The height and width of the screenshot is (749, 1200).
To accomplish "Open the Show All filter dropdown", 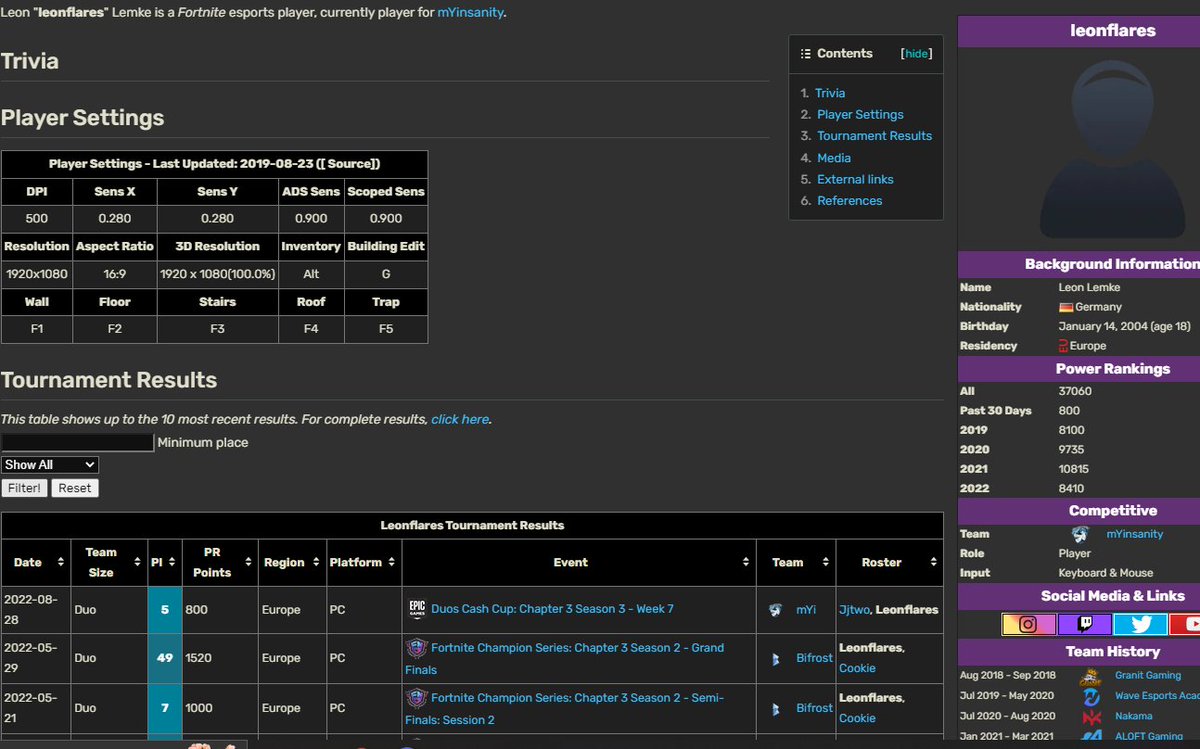I will point(50,465).
